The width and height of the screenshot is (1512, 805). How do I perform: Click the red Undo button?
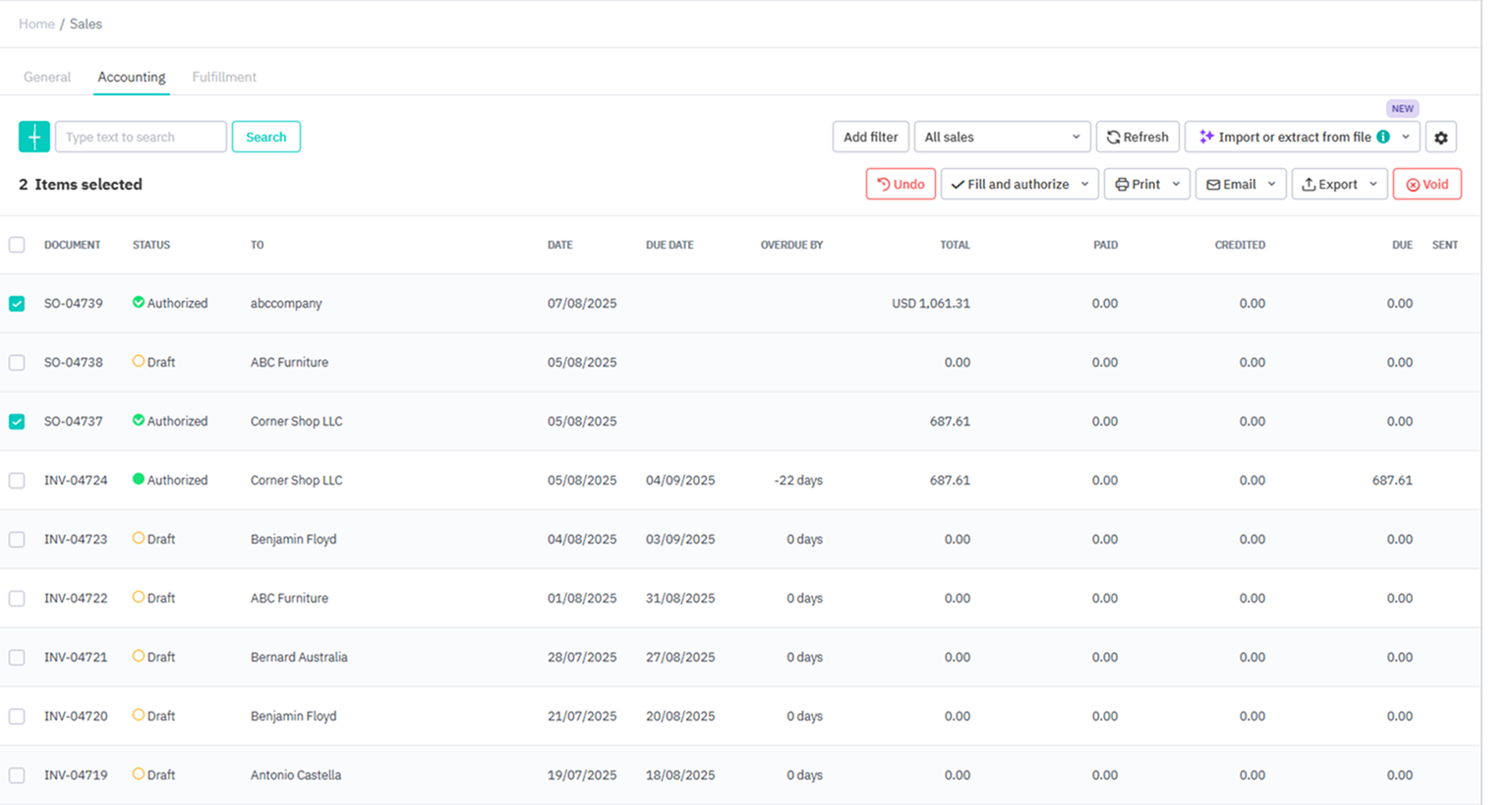[x=901, y=184]
